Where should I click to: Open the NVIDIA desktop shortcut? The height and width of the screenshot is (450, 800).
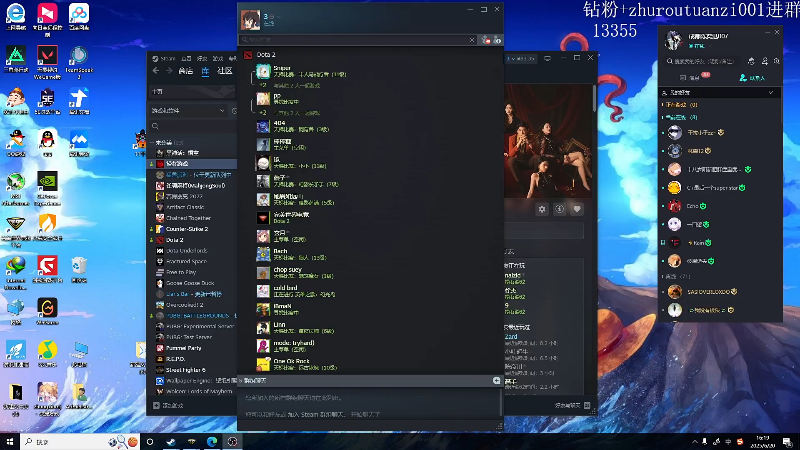coord(47,189)
